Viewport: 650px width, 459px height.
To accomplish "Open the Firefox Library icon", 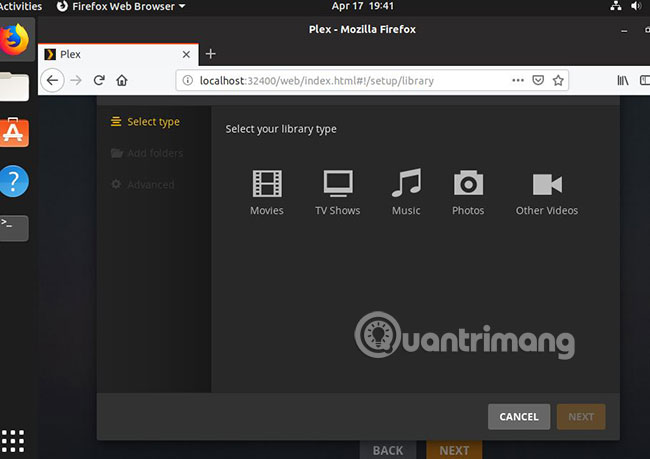I will 623,80.
